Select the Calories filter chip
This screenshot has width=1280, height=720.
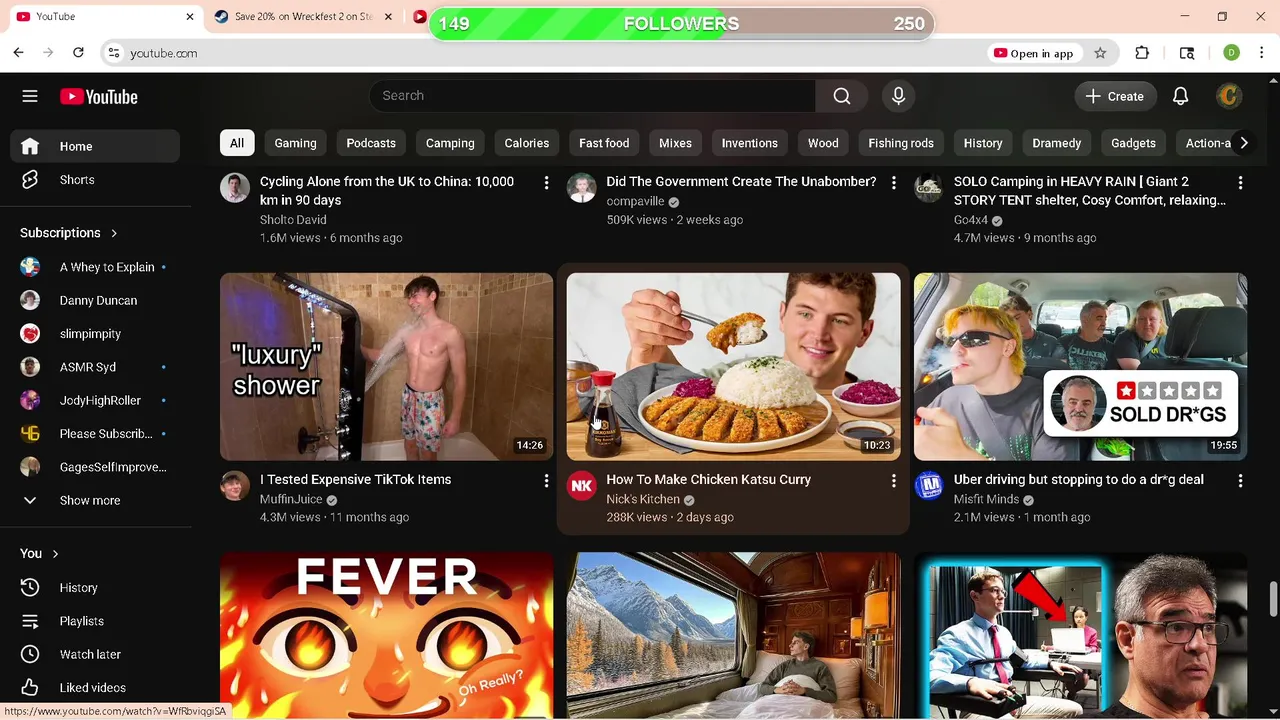pos(527,143)
